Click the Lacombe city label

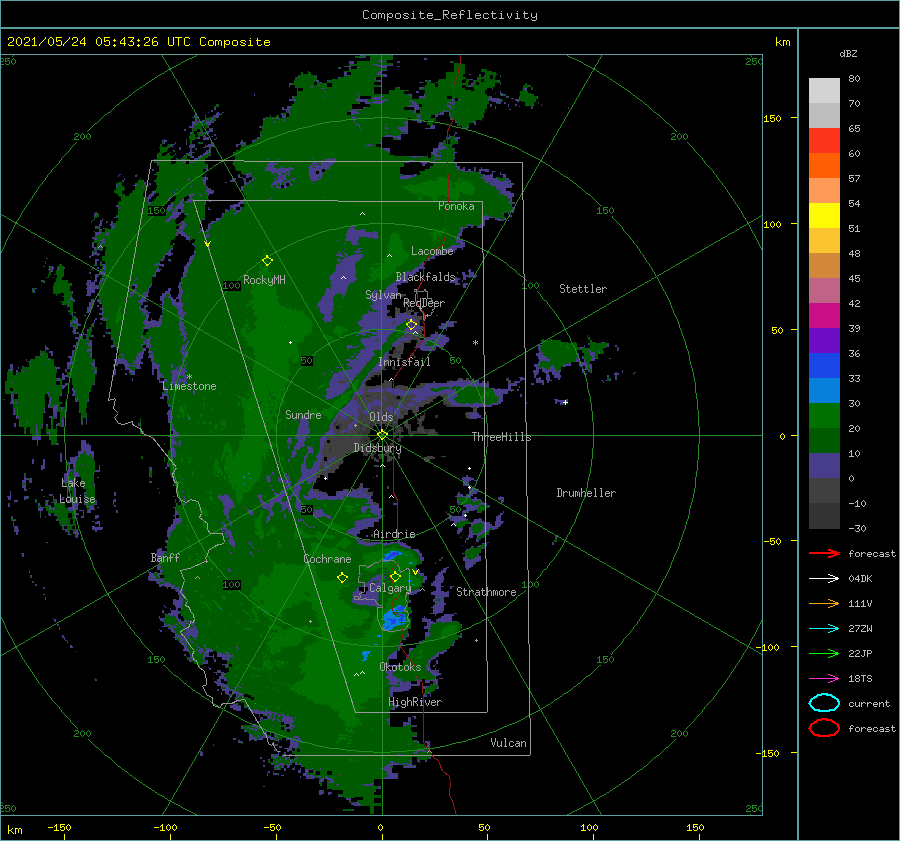pyautogui.click(x=432, y=251)
